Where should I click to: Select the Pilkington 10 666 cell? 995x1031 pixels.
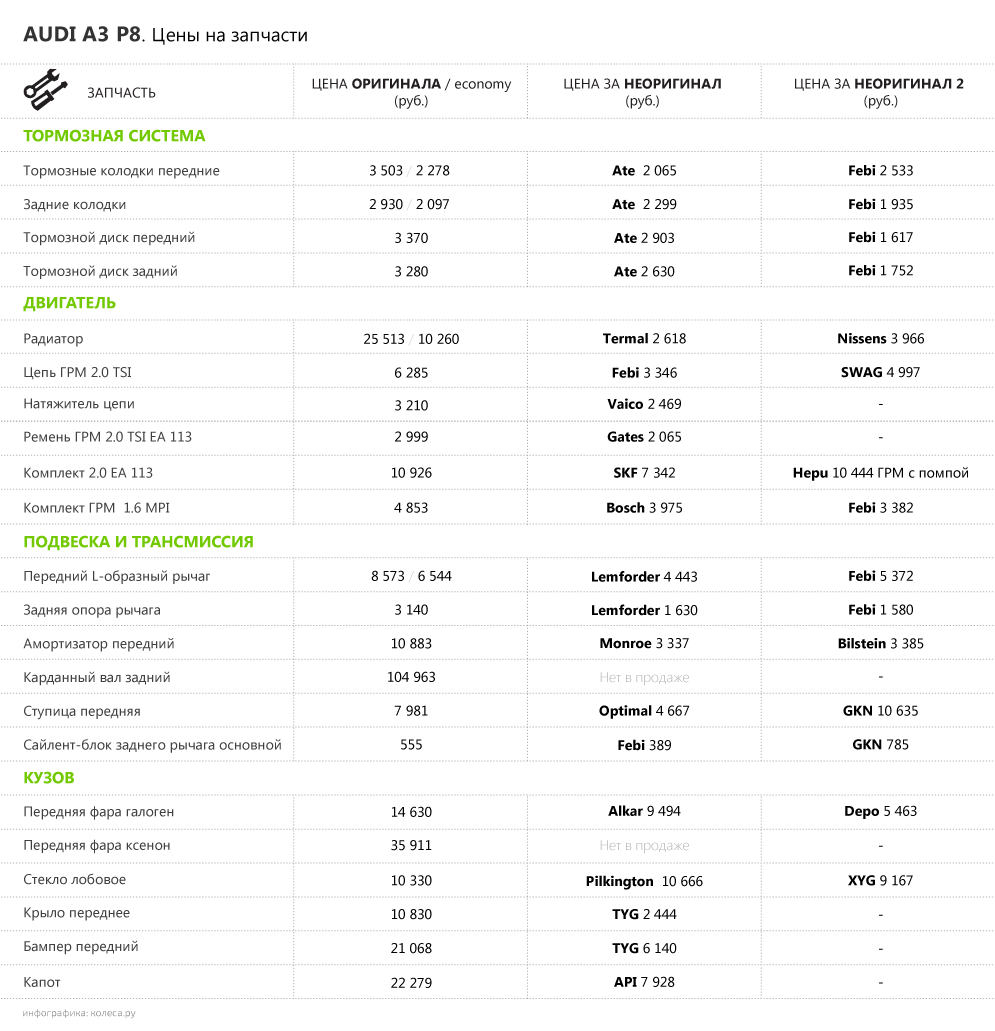tap(644, 881)
